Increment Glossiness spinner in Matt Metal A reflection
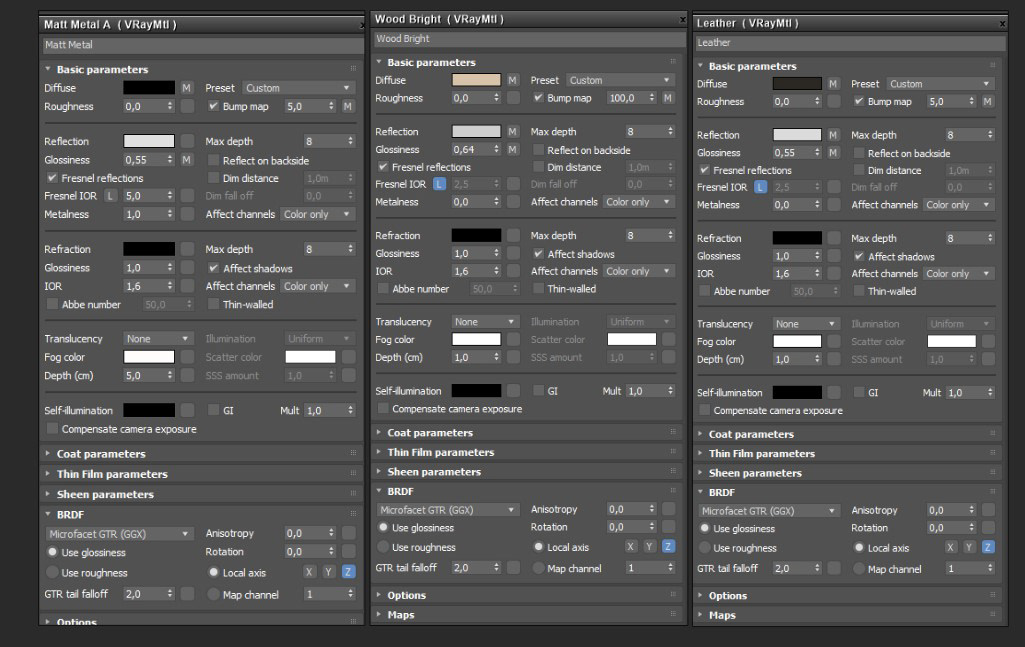Viewport: 1025px width, 647px height. tap(170, 157)
